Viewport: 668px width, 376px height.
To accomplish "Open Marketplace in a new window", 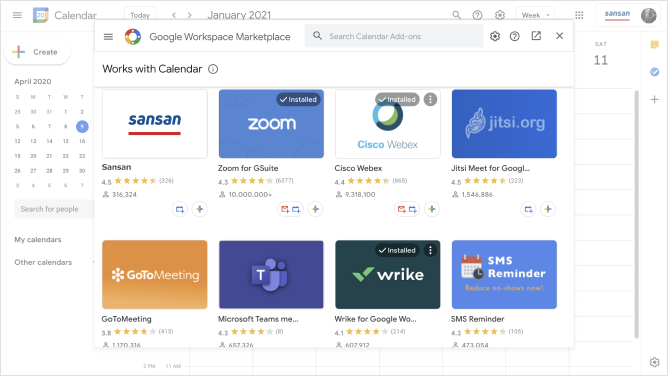I will (x=536, y=36).
